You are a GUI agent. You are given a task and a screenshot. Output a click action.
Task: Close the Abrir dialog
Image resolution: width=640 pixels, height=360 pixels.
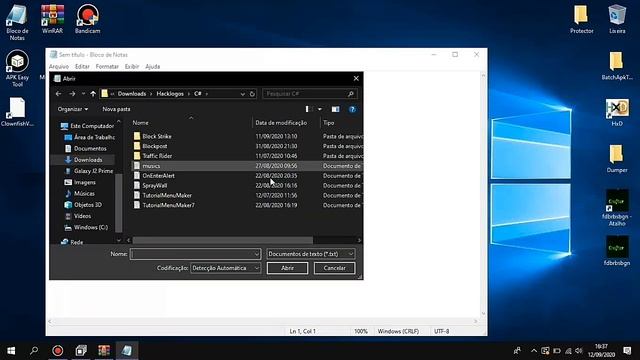(356, 78)
